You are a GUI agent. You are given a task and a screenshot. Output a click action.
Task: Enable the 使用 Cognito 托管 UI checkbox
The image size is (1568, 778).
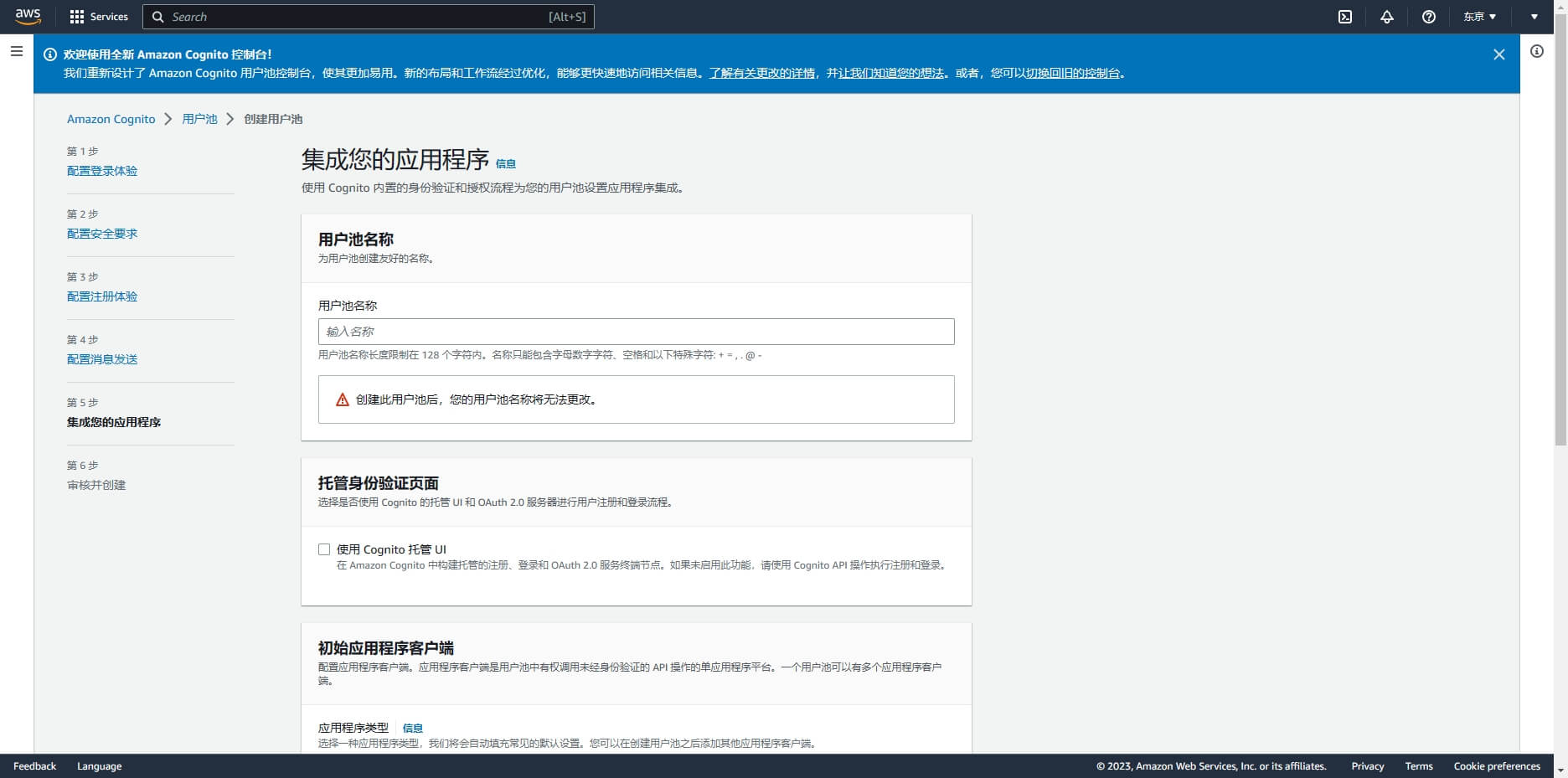pos(324,549)
